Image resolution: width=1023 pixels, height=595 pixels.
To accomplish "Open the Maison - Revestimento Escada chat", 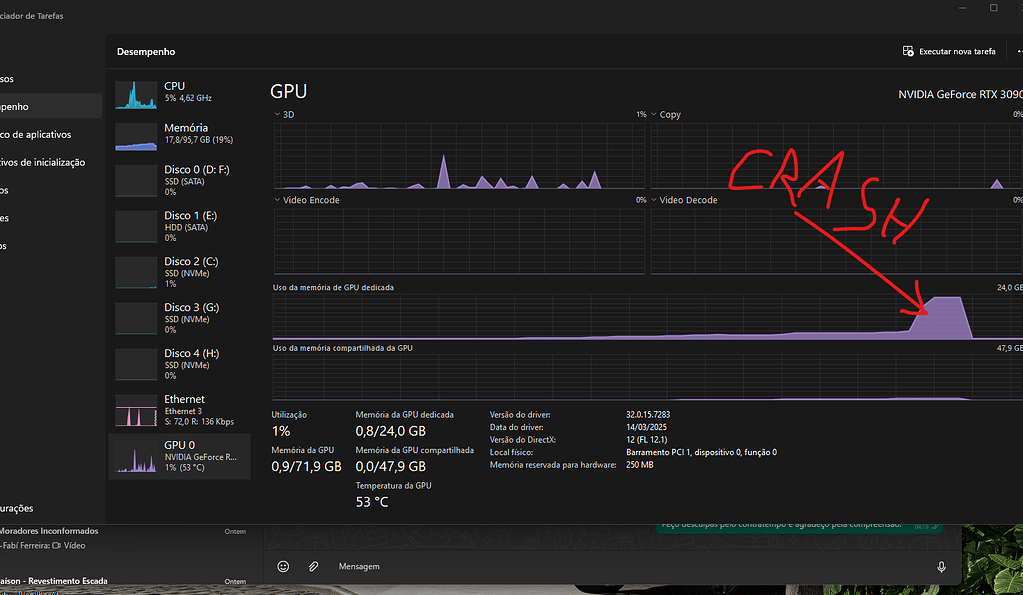I will pyautogui.click(x=60, y=580).
